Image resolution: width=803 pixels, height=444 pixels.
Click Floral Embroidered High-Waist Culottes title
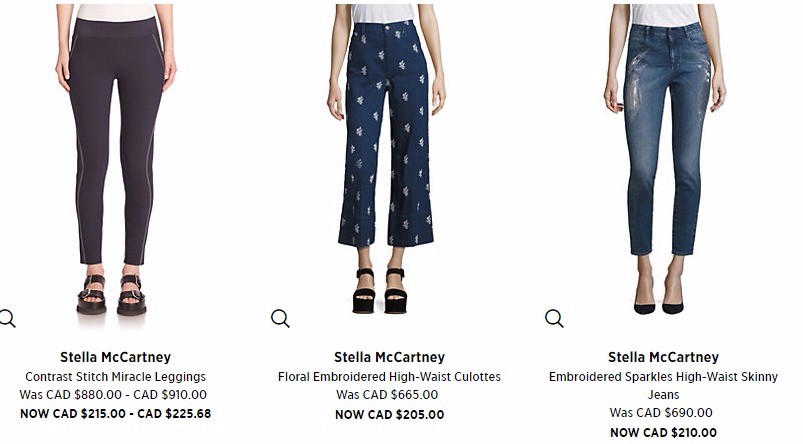click(x=389, y=377)
